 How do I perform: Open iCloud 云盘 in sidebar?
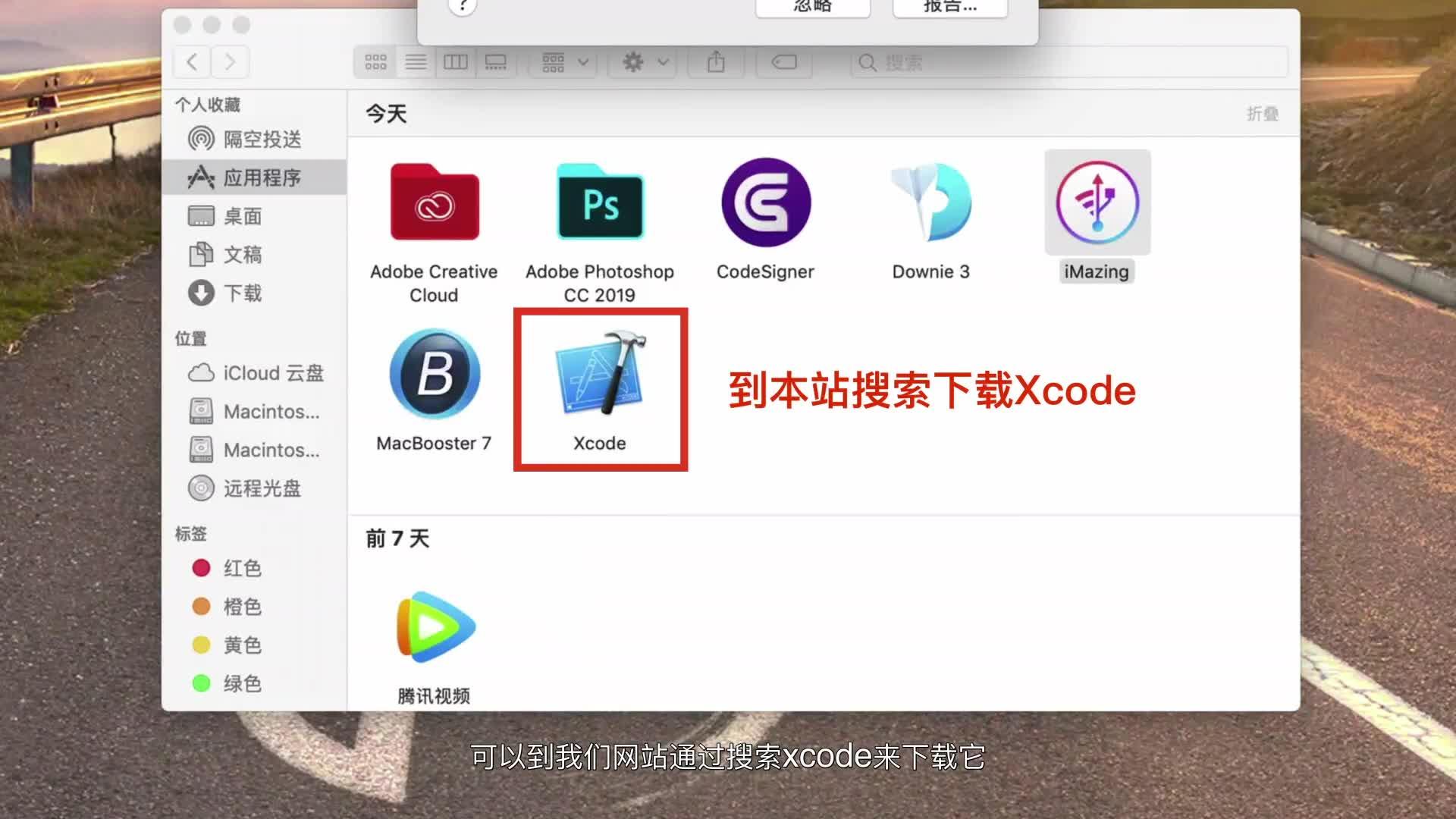(254, 373)
